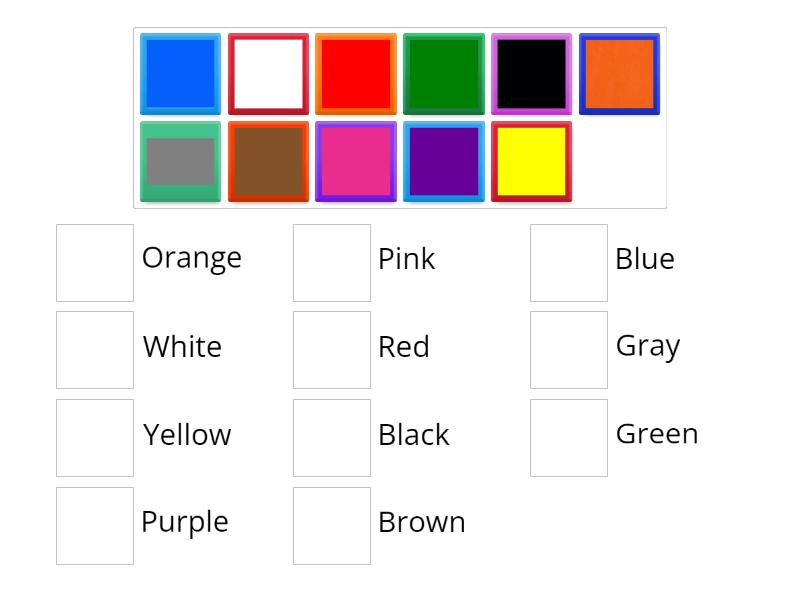Select the yellow color tile

(x=532, y=161)
